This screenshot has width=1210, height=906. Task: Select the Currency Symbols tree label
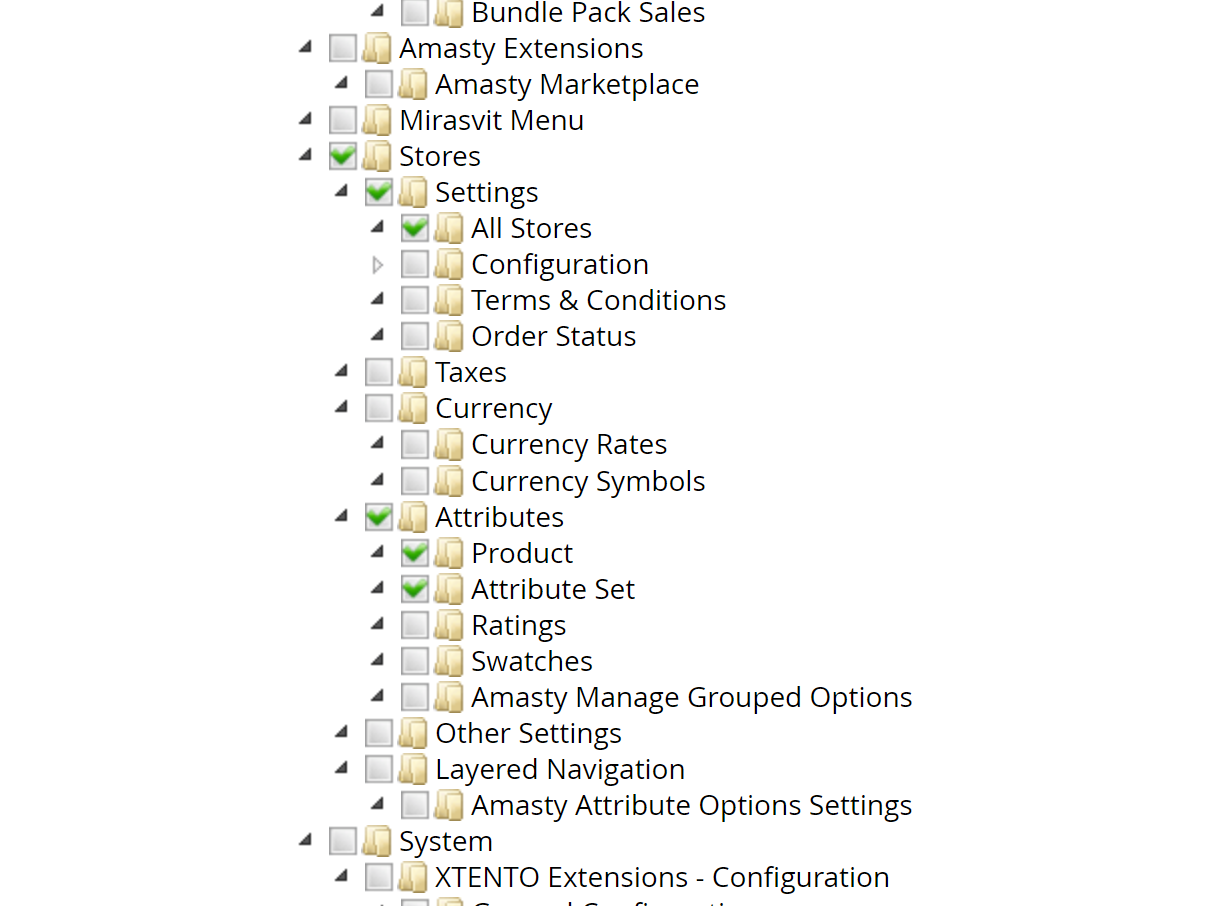pos(588,481)
